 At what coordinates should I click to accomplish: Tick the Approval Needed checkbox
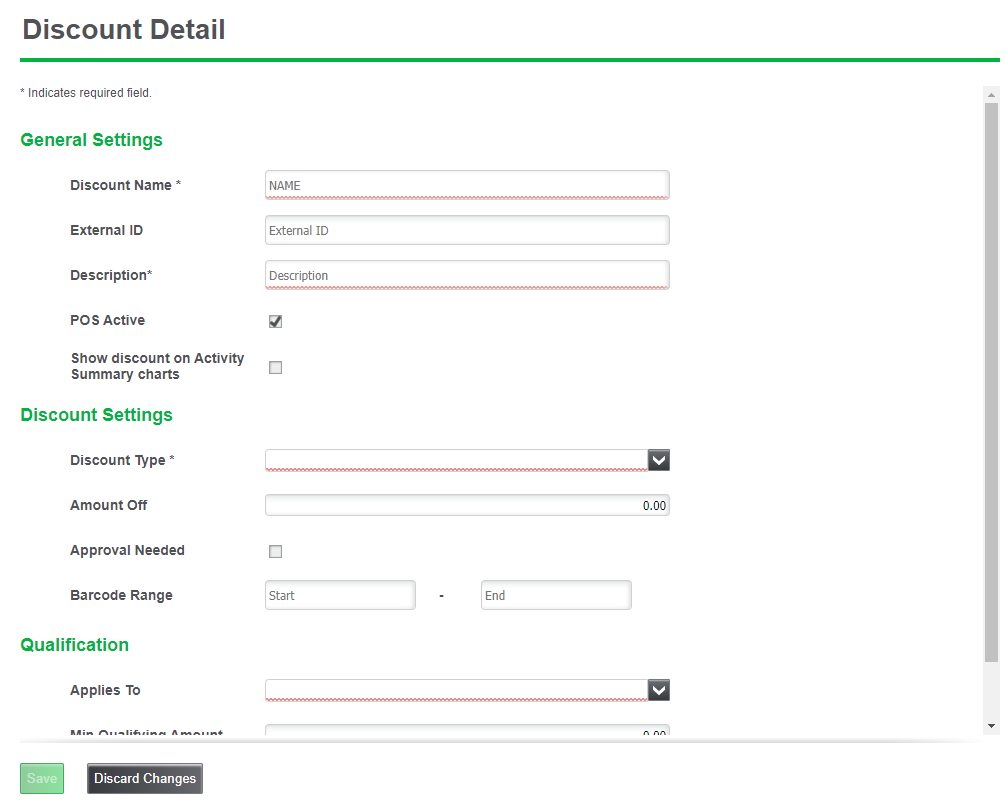276,551
